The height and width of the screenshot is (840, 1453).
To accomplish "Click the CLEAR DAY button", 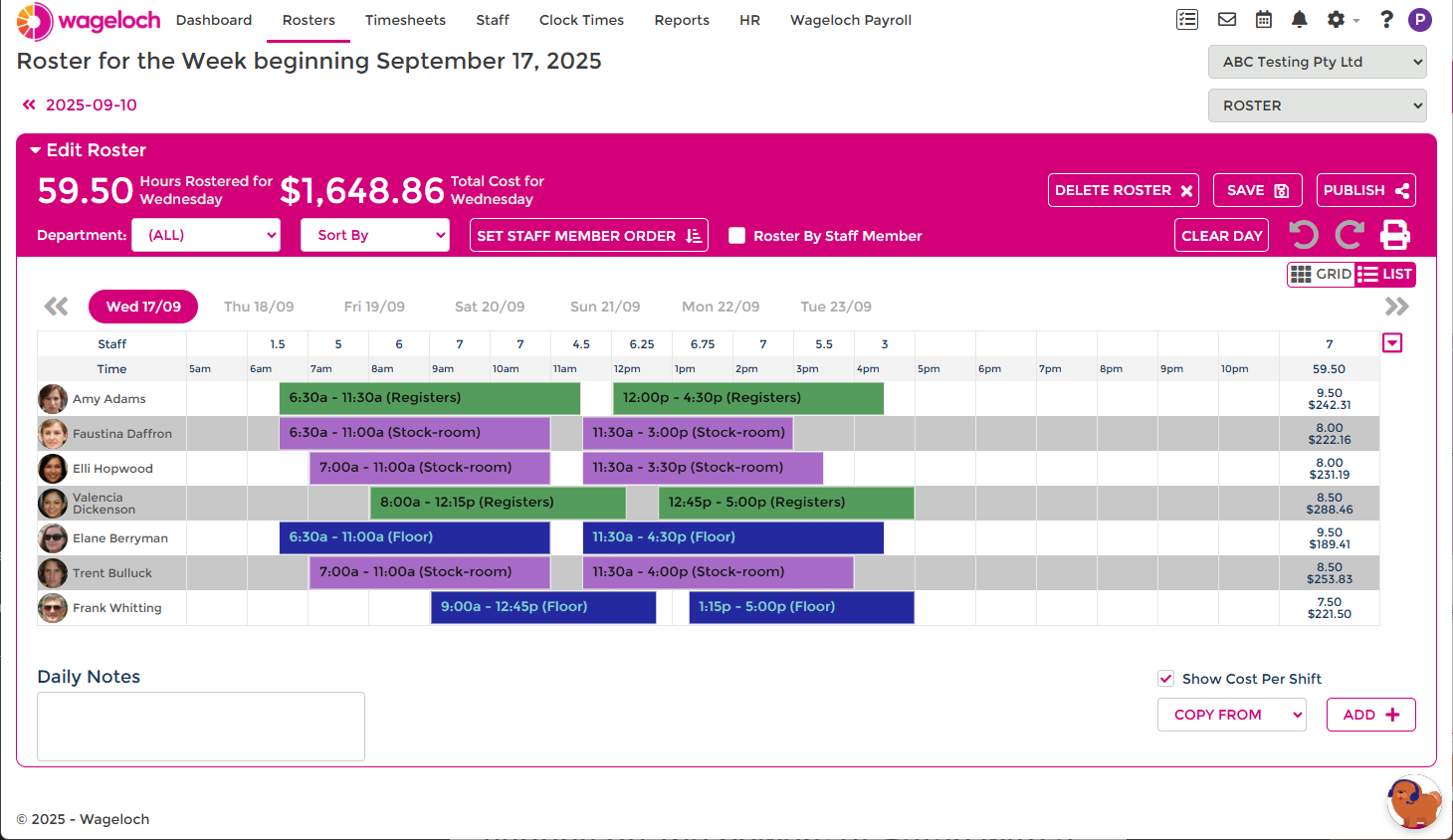I will 1221,236.
